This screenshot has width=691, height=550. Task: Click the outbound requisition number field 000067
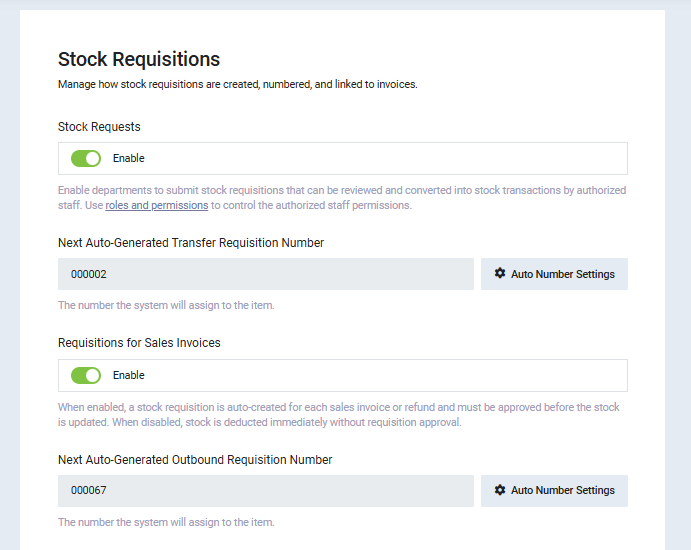click(265, 491)
